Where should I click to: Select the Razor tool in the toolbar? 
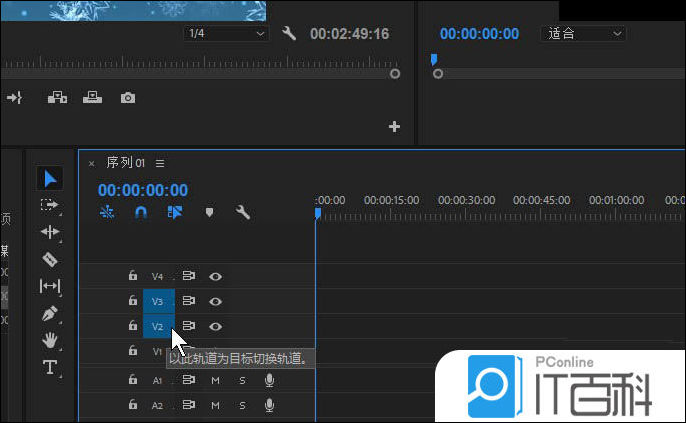tap(50, 259)
